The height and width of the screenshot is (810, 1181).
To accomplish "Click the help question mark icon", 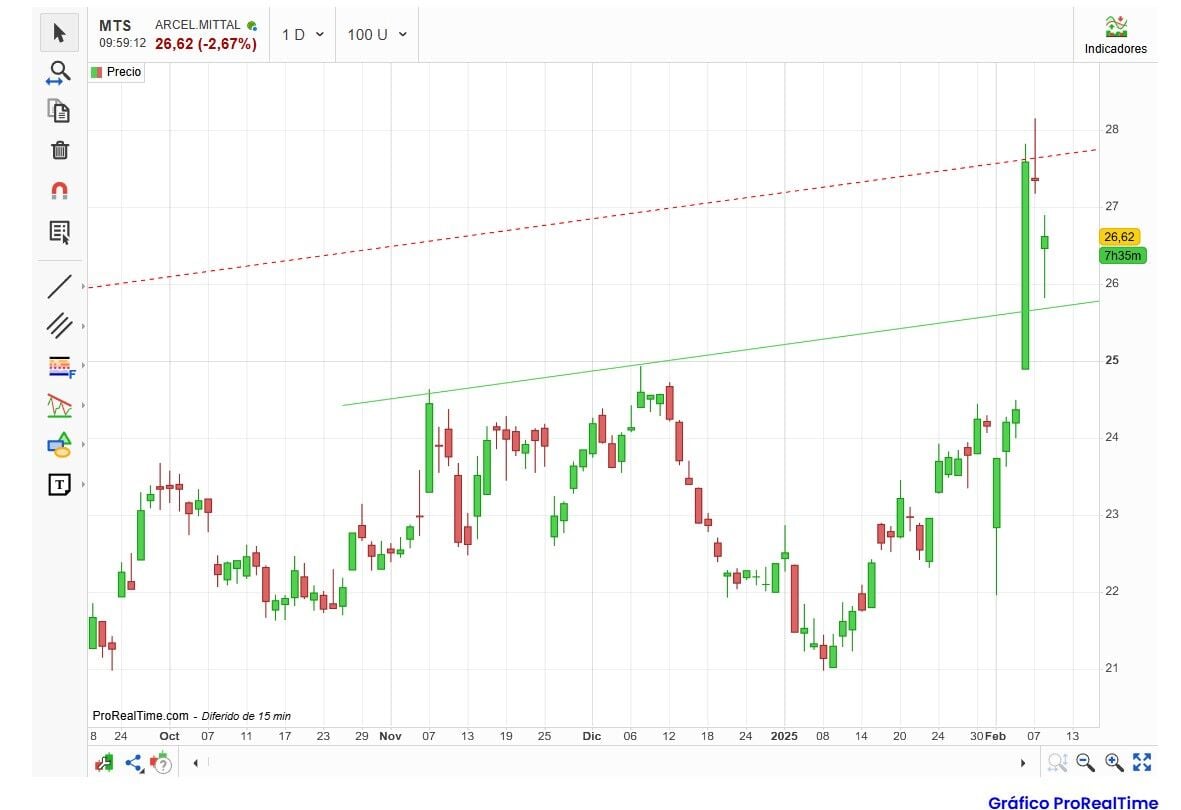I will coord(161,763).
